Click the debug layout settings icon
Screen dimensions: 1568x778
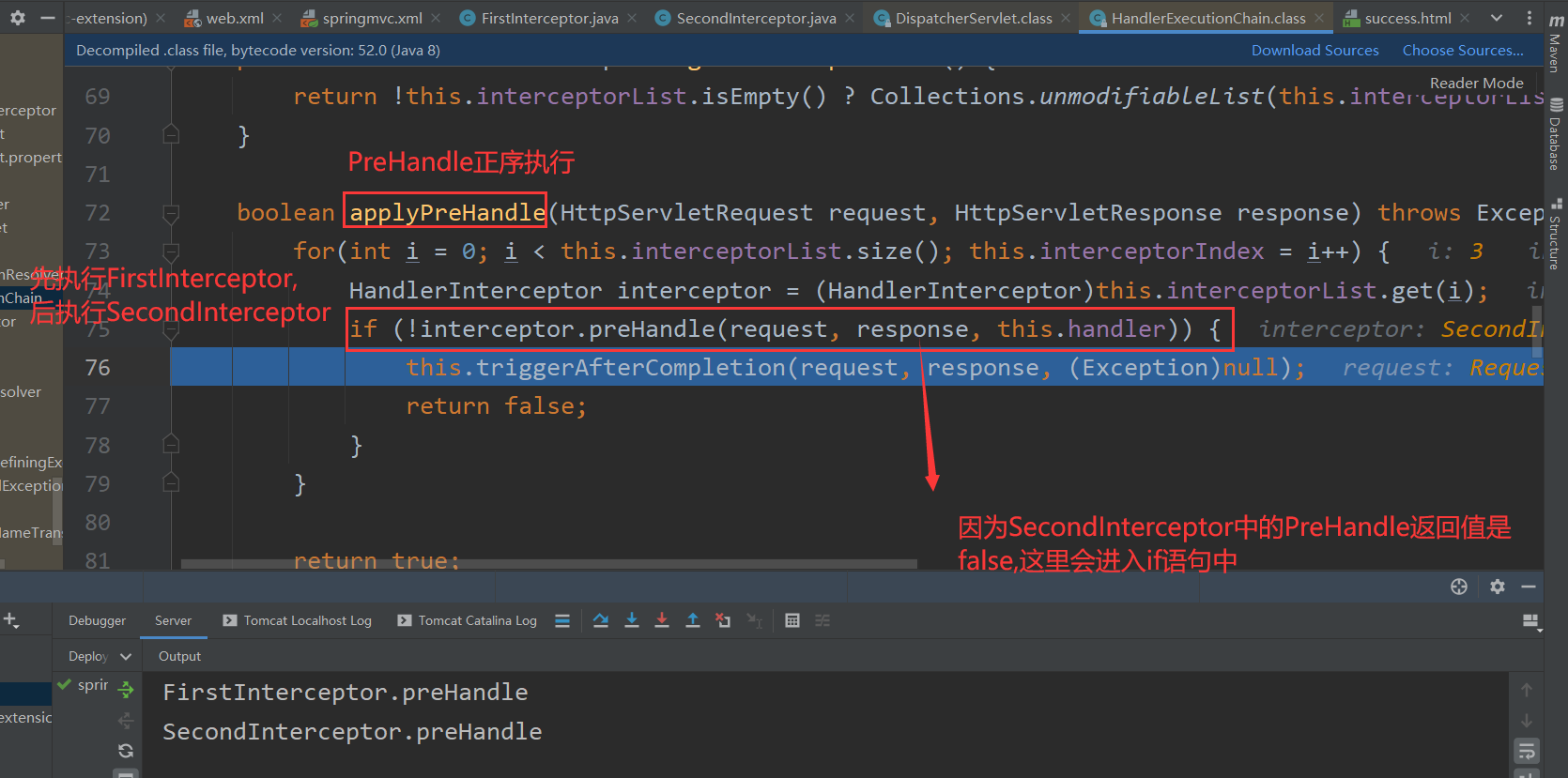(1530, 621)
